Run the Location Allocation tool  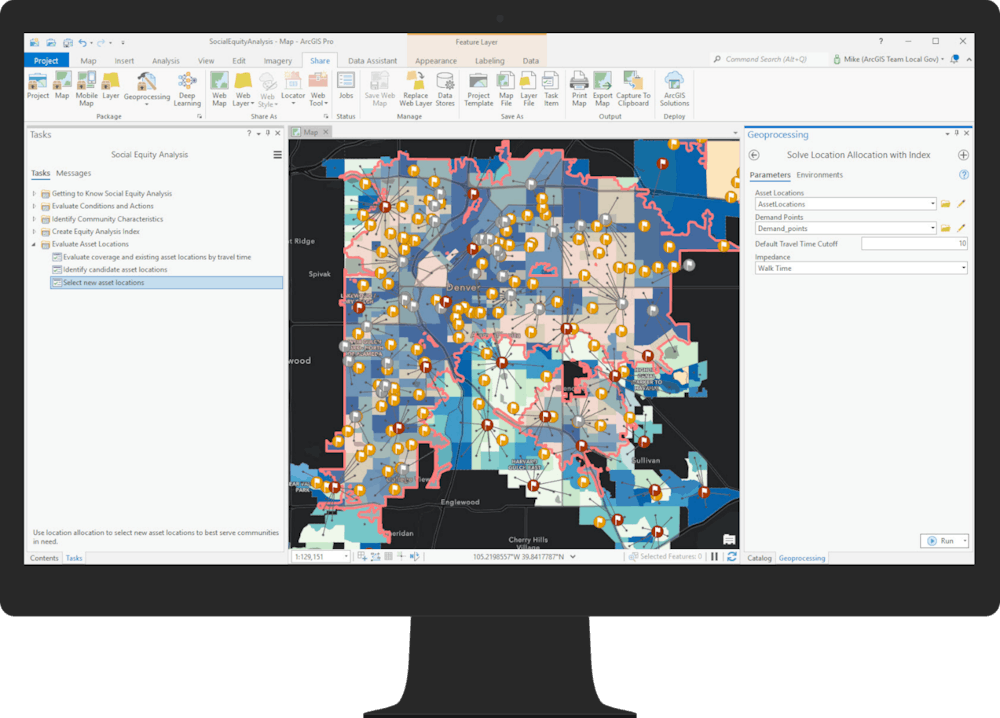click(x=941, y=541)
